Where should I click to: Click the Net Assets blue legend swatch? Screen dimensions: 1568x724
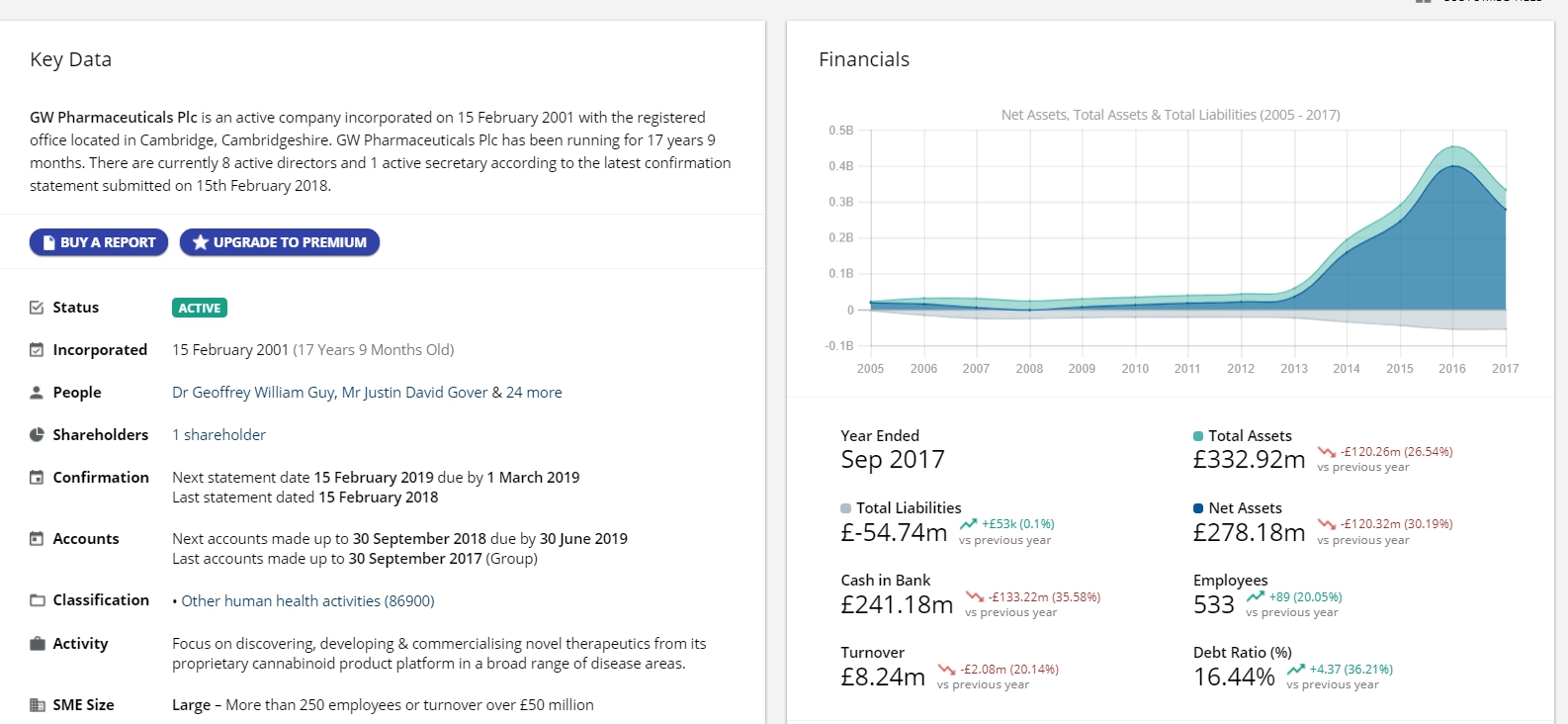coord(1198,508)
